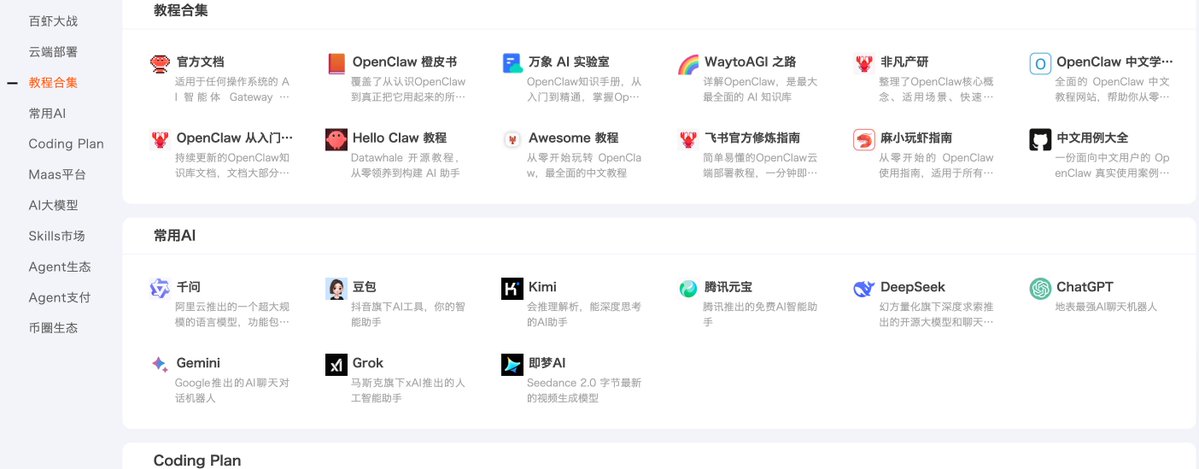Image resolution: width=1199 pixels, height=469 pixels.
Task: Click the Awesome 教程 small icon
Action: point(512,139)
